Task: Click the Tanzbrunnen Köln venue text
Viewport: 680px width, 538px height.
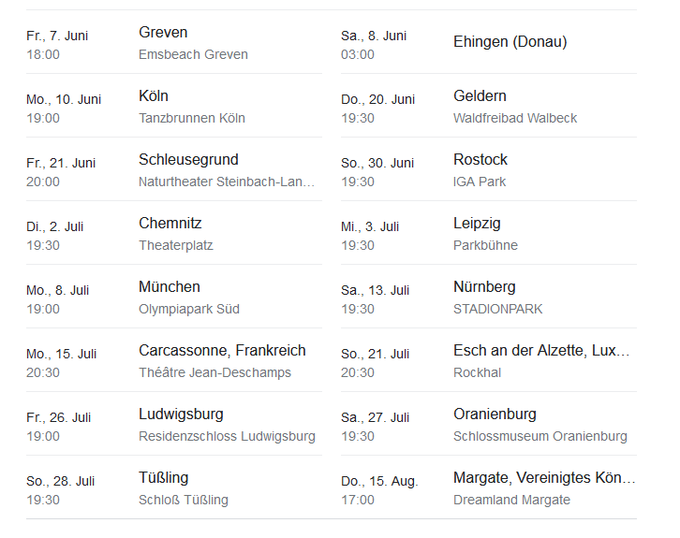Action: [x=192, y=118]
